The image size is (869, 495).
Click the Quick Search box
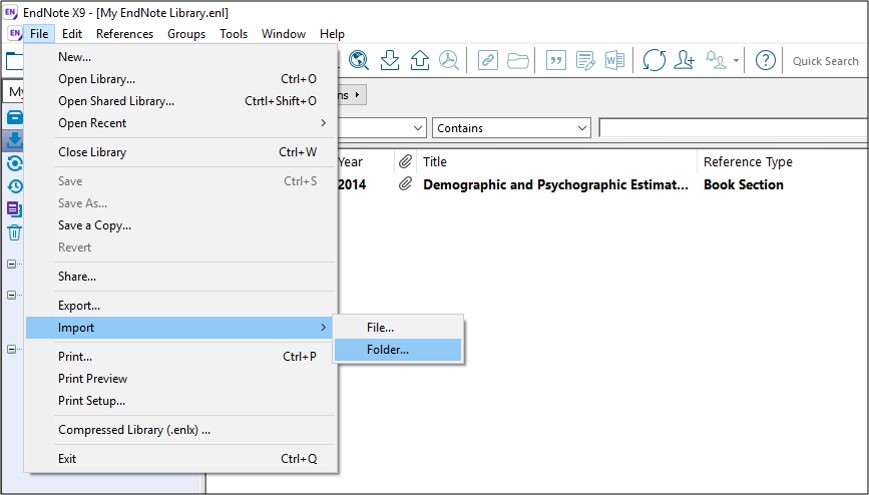826,61
